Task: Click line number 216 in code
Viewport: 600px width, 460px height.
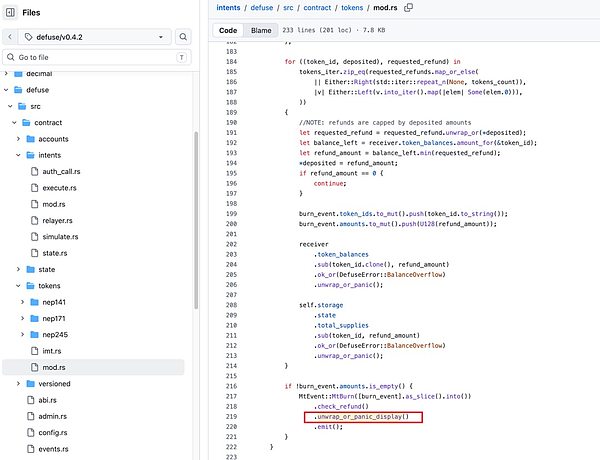Action: pyautogui.click(x=232, y=386)
